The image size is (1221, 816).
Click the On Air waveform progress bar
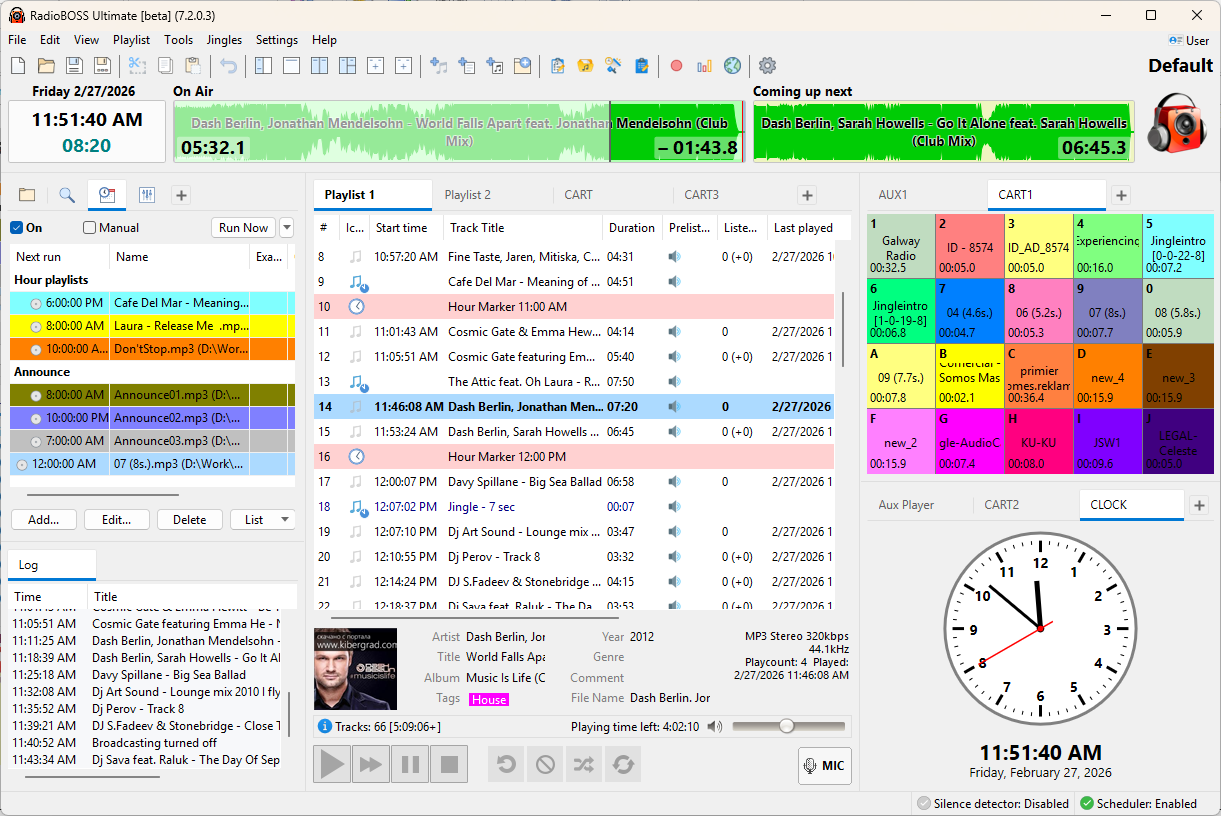[458, 131]
